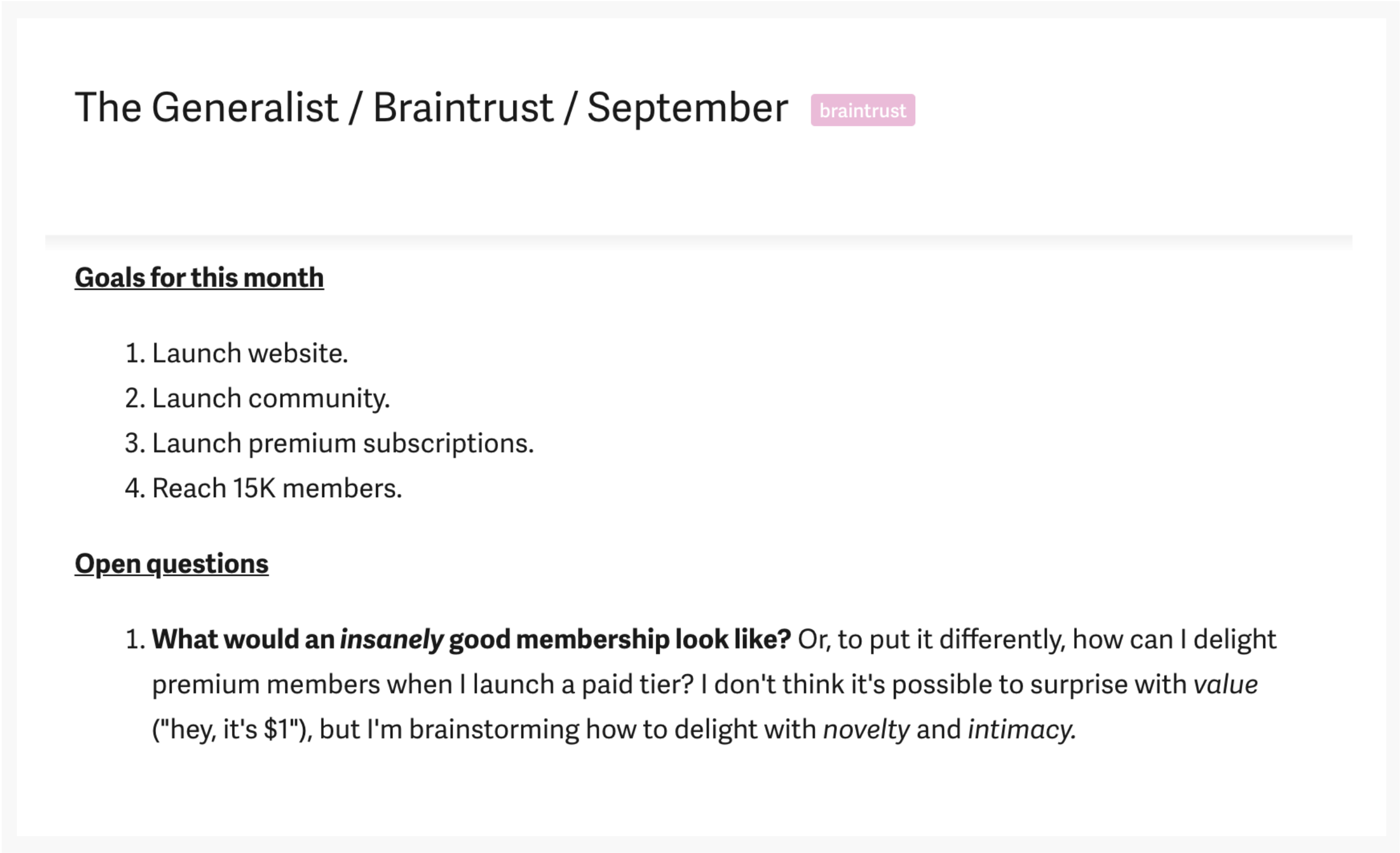This screenshot has height=853, width=1400.
Task: Click the italic word 'insanely'
Action: 391,640
